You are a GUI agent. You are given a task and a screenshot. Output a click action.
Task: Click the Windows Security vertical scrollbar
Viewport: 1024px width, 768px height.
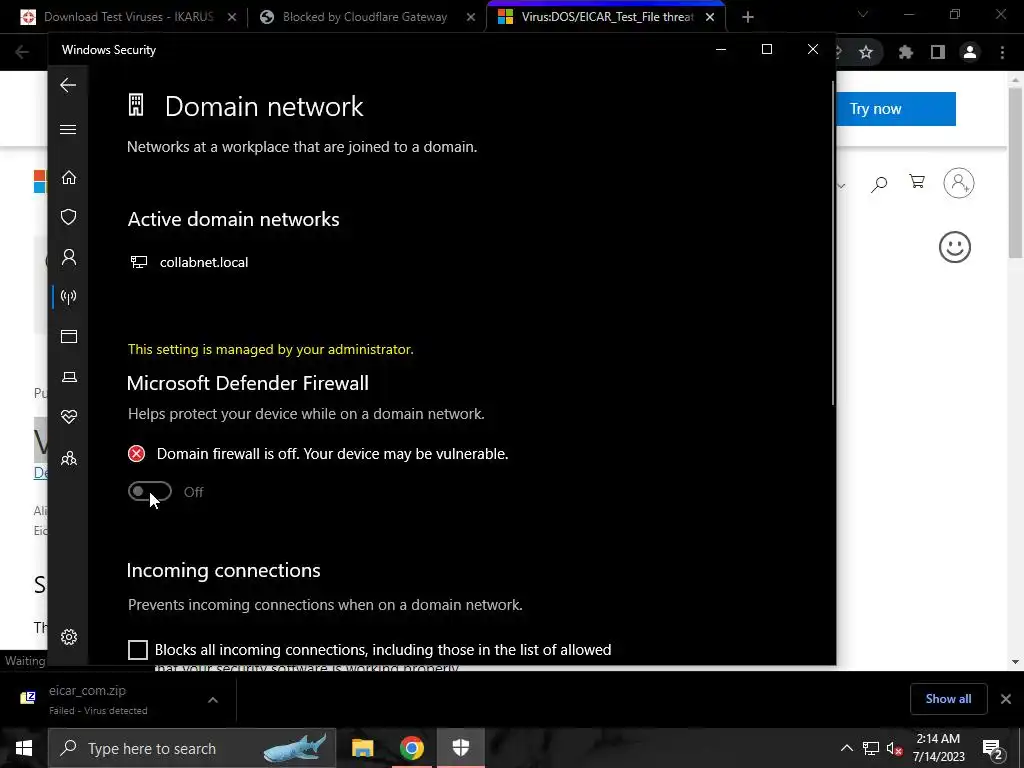point(833,242)
